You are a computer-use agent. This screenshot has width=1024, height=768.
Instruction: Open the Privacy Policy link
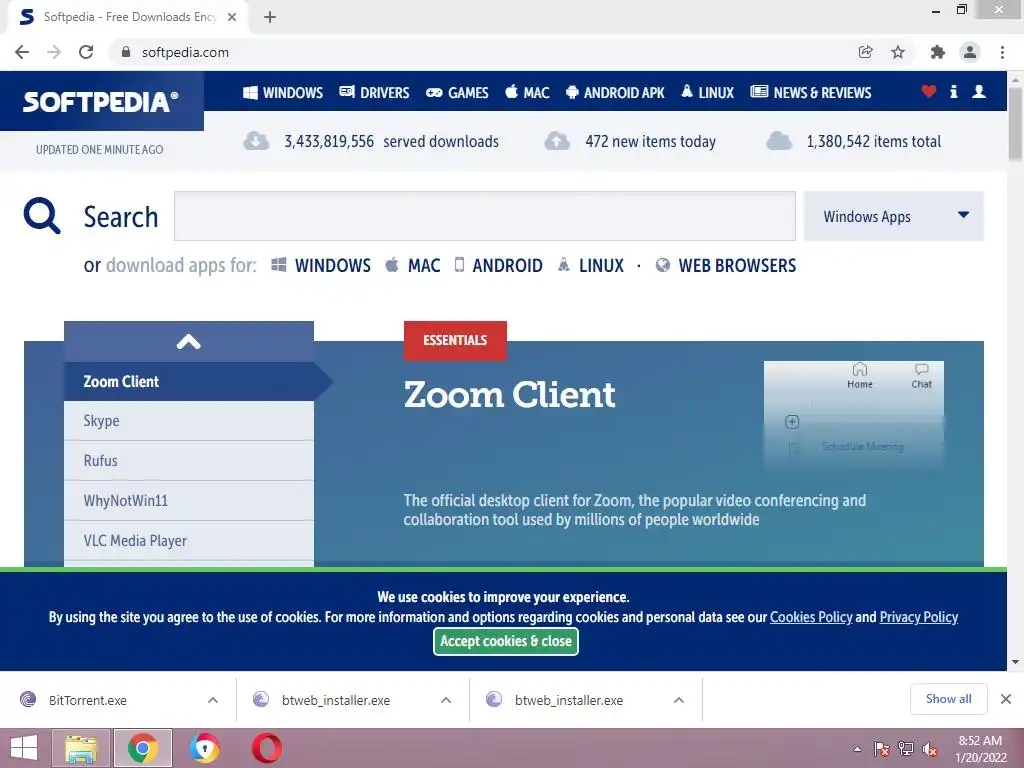pos(918,617)
